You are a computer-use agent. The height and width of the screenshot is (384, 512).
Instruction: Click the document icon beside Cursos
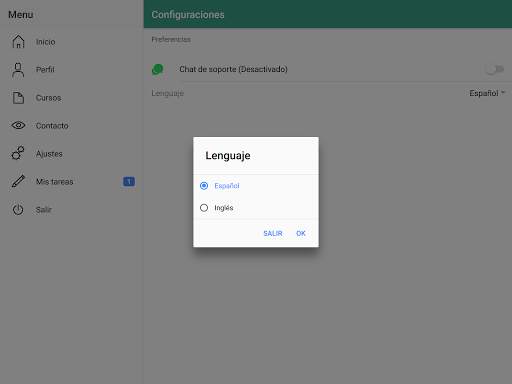[18, 98]
